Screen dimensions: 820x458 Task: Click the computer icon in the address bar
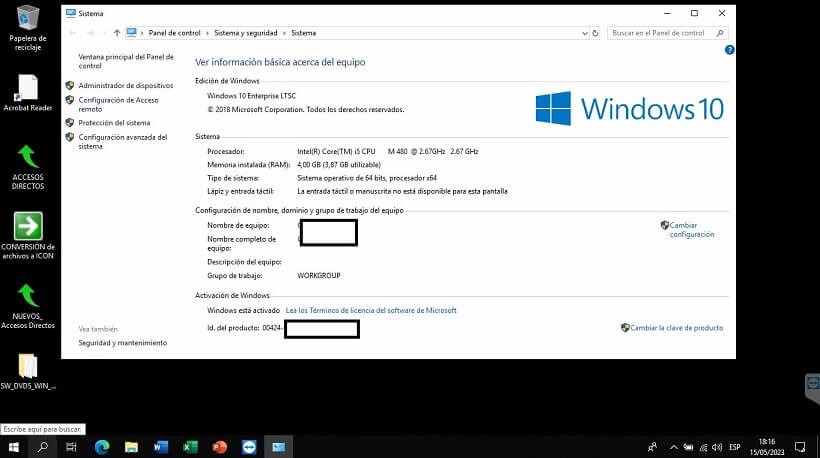tap(131, 32)
